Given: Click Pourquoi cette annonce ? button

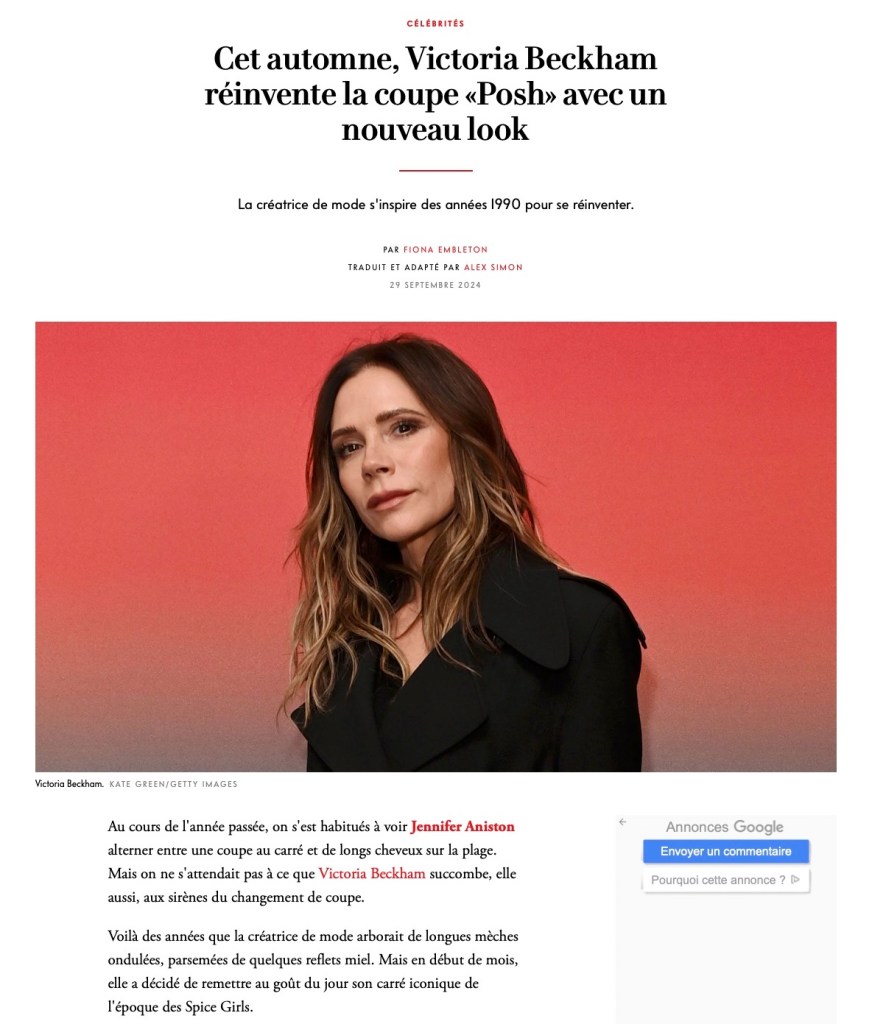Looking at the screenshot, I should [726, 880].
